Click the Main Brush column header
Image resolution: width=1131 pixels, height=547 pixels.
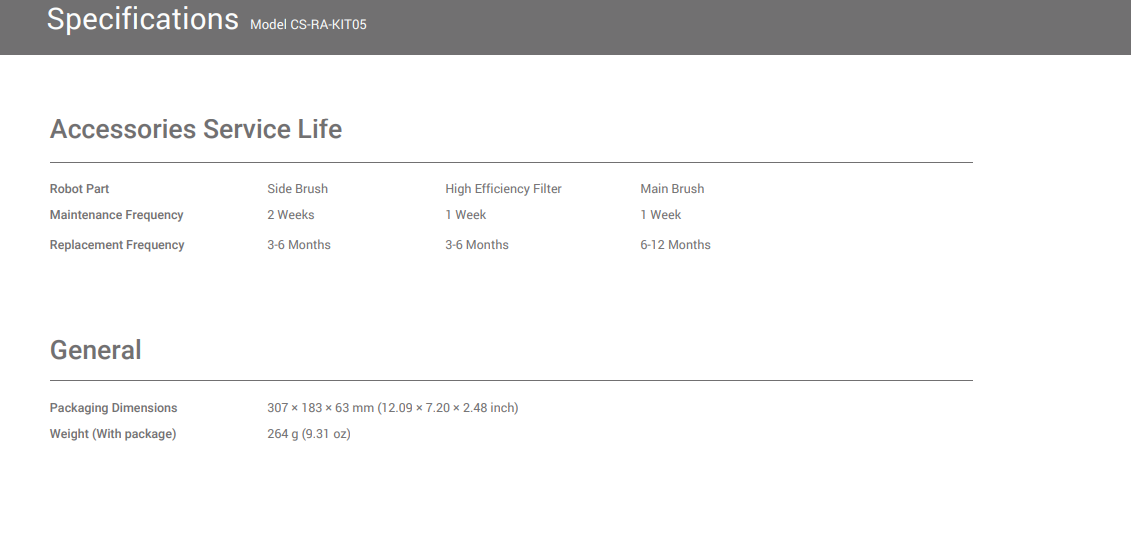click(x=672, y=189)
